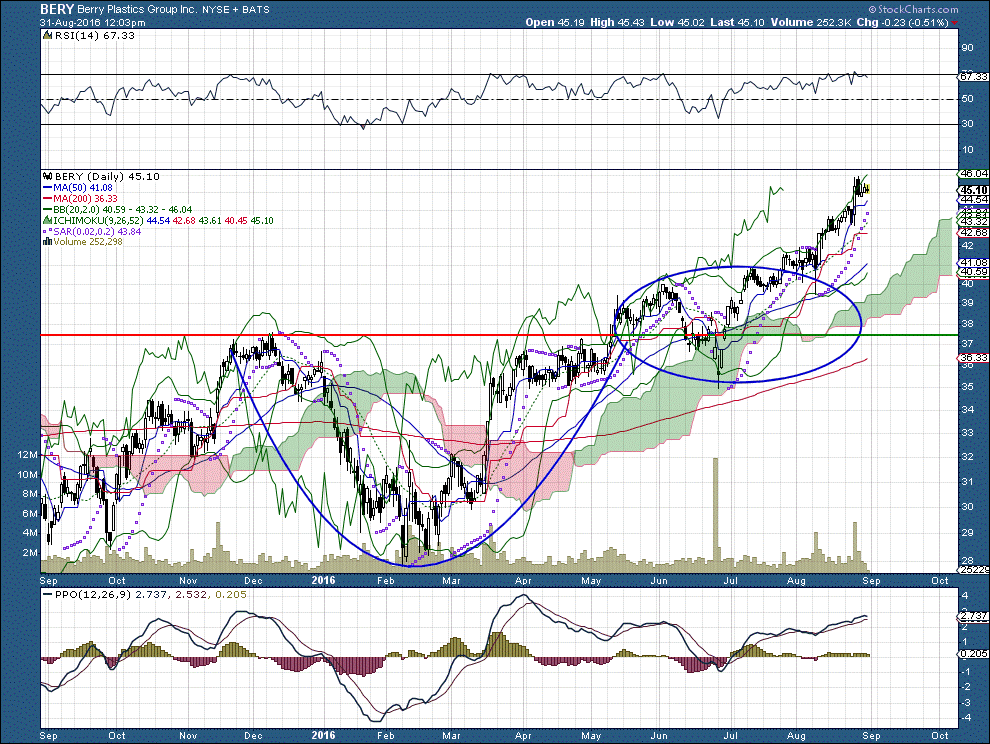Click the 36.33 MA(200) tag on right axis

(x=973, y=357)
